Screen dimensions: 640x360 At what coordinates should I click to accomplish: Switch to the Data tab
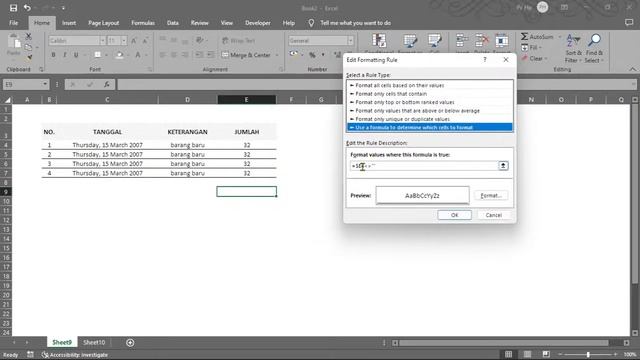point(173,23)
